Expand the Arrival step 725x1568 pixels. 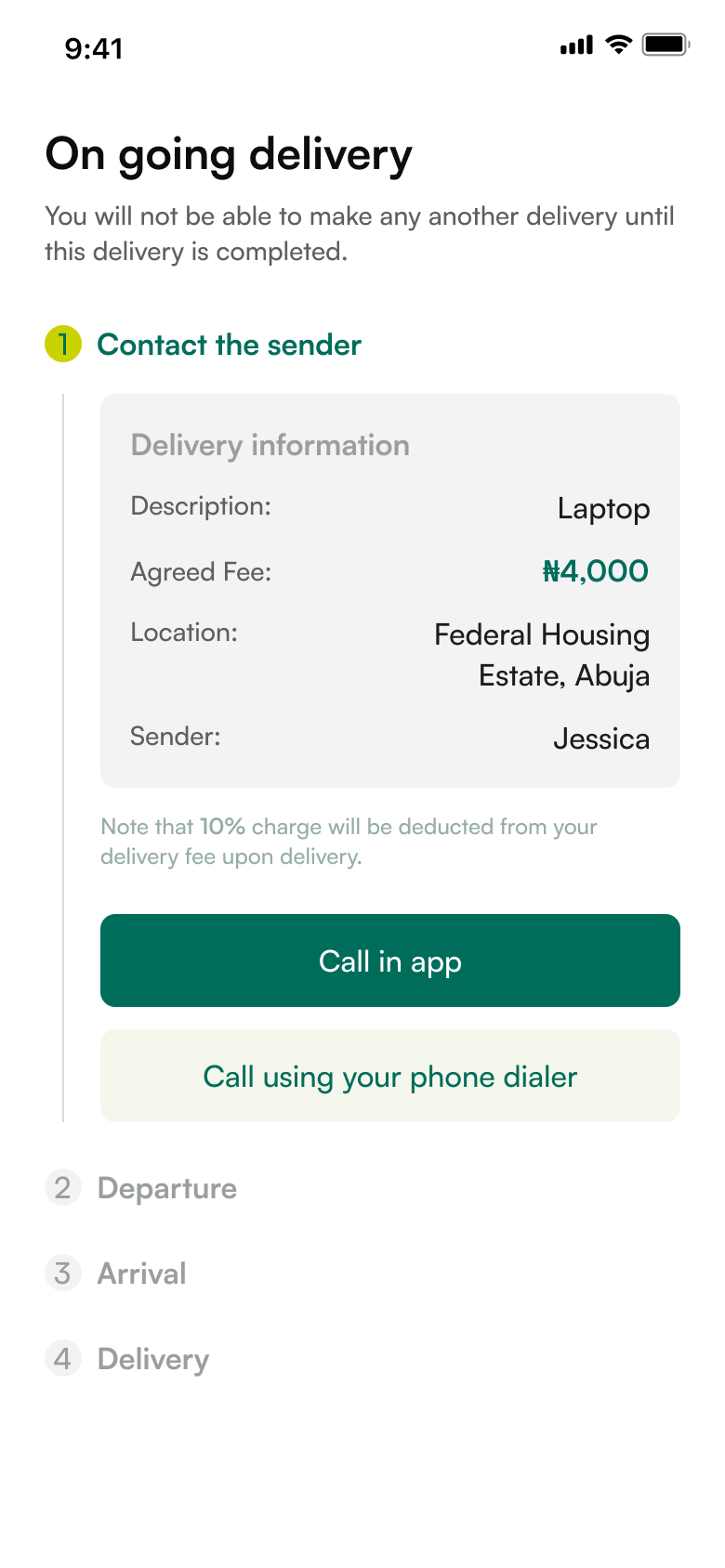click(142, 1274)
